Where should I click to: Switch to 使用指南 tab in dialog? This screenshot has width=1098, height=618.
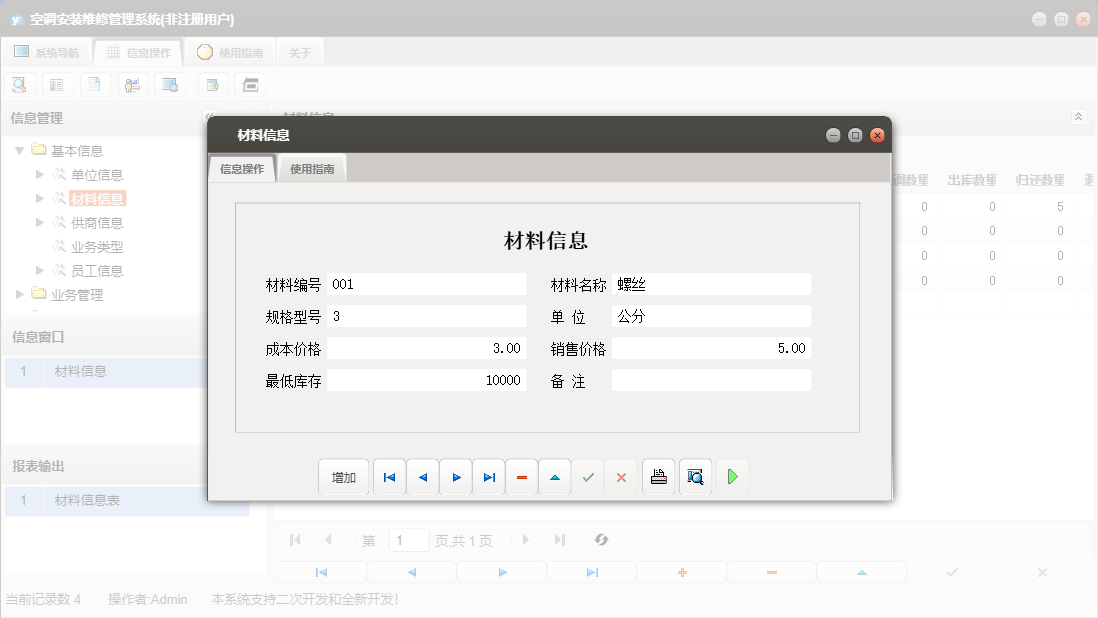pyautogui.click(x=312, y=169)
